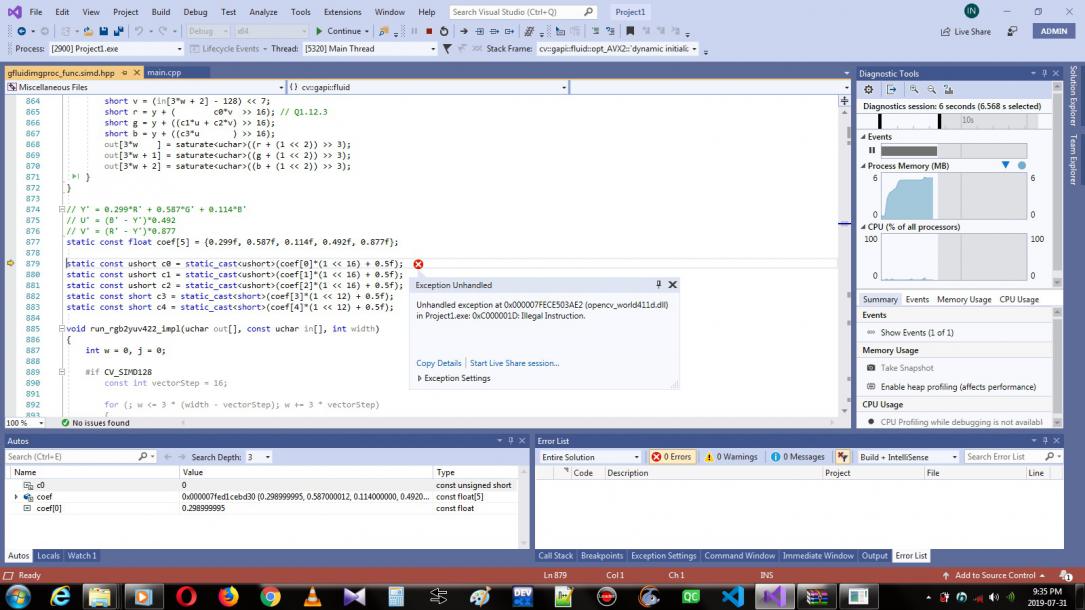Click the Copy Details link

coord(439,363)
